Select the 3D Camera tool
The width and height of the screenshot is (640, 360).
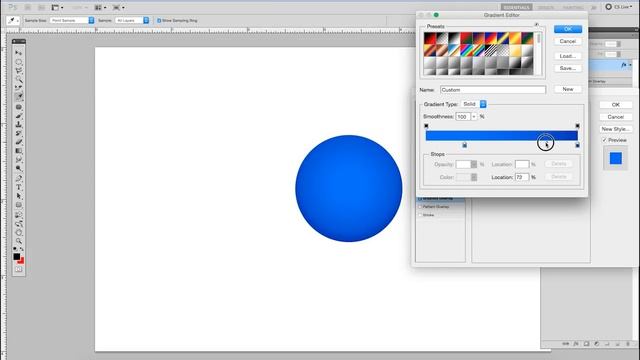click(x=18, y=224)
